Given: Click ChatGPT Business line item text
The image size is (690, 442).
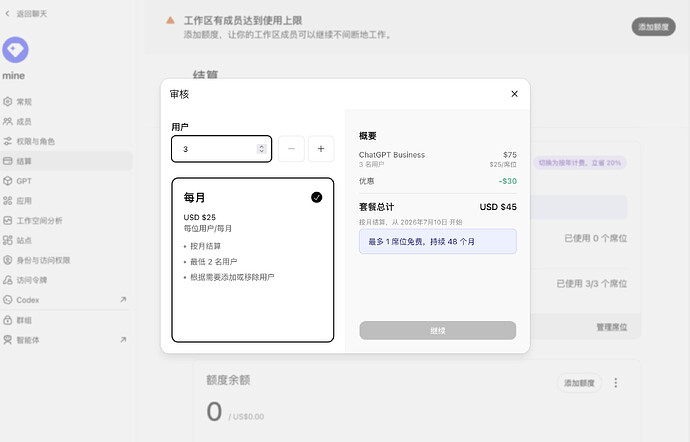Looking at the screenshot, I should (392, 155).
